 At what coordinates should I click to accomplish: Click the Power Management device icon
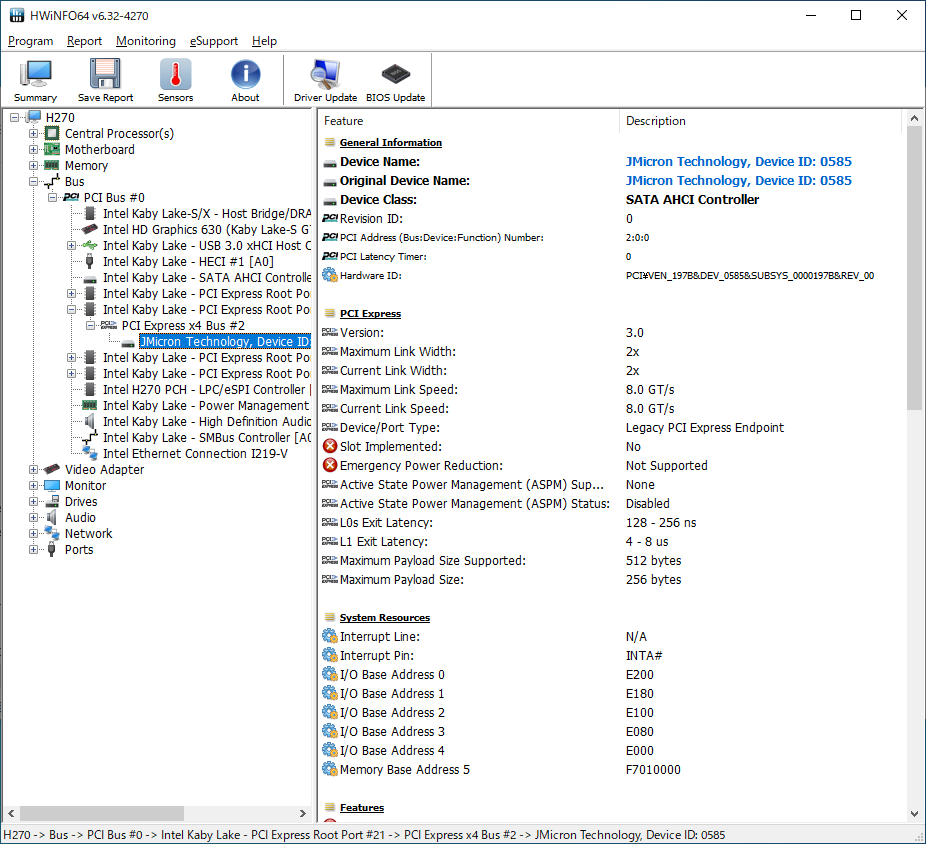(x=90, y=405)
